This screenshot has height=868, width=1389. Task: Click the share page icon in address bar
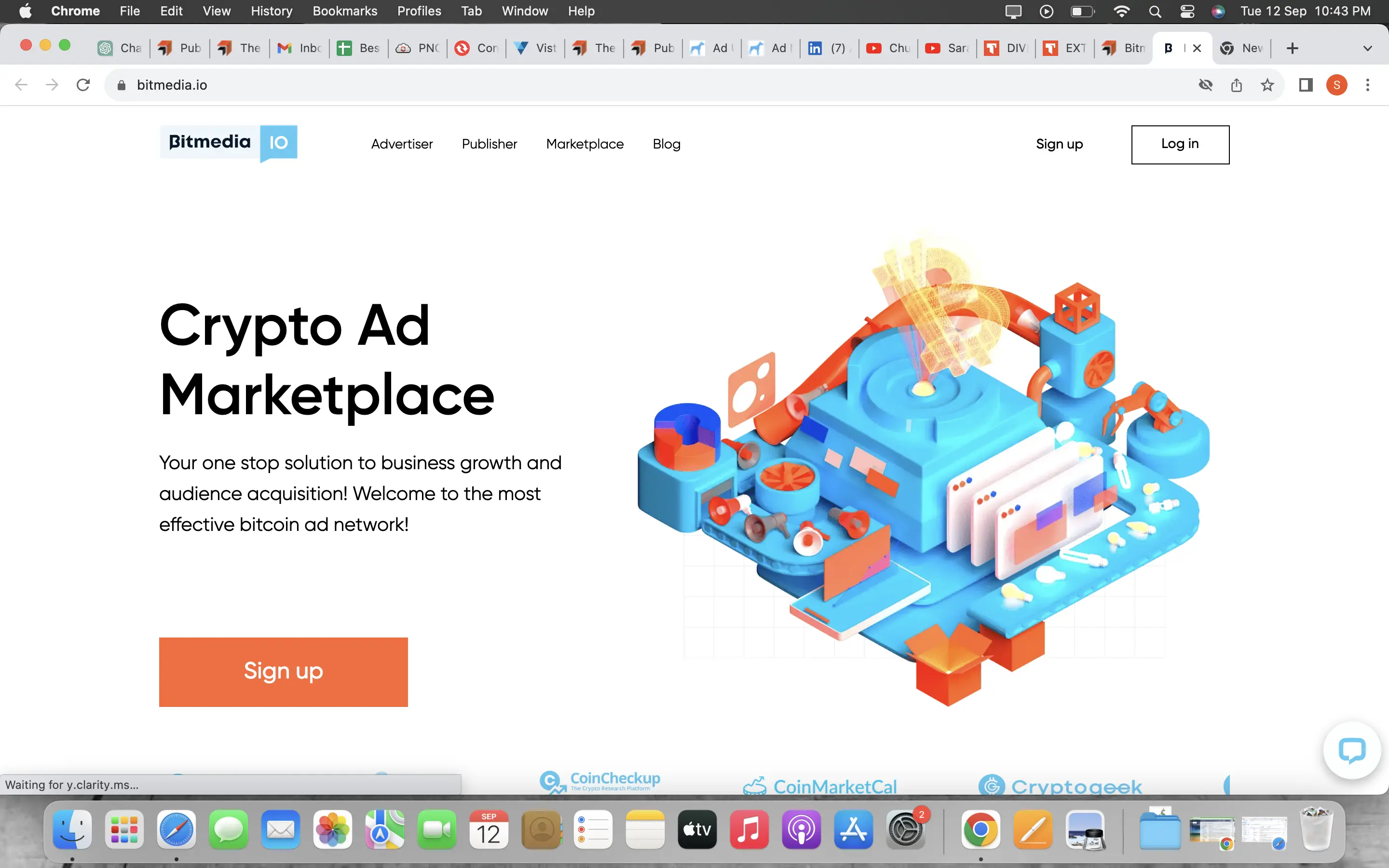[1236, 85]
